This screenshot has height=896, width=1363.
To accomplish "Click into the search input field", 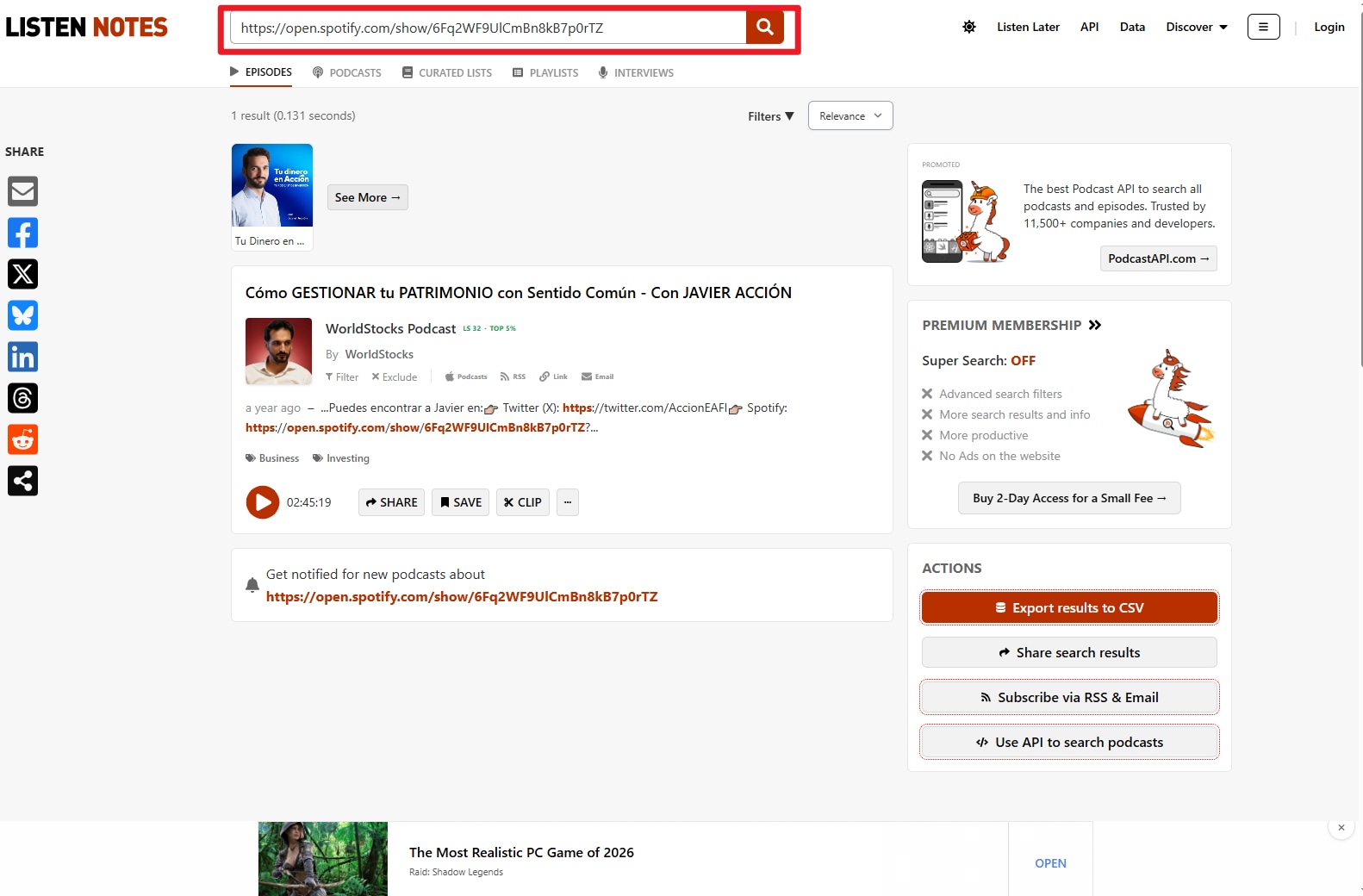I will (489, 28).
